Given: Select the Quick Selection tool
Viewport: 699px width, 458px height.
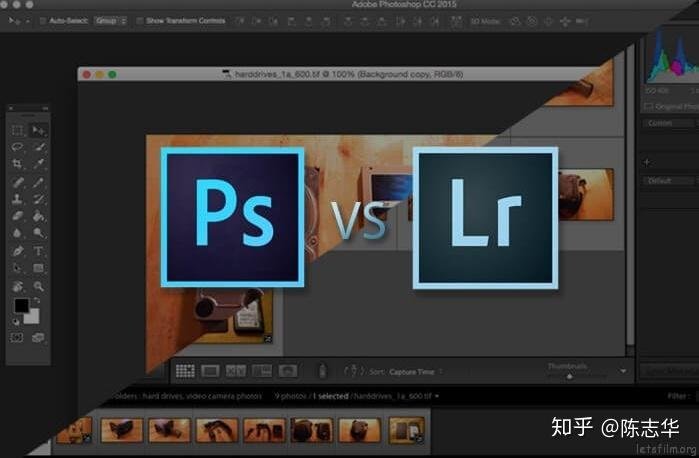Looking at the screenshot, I should tap(38, 147).
